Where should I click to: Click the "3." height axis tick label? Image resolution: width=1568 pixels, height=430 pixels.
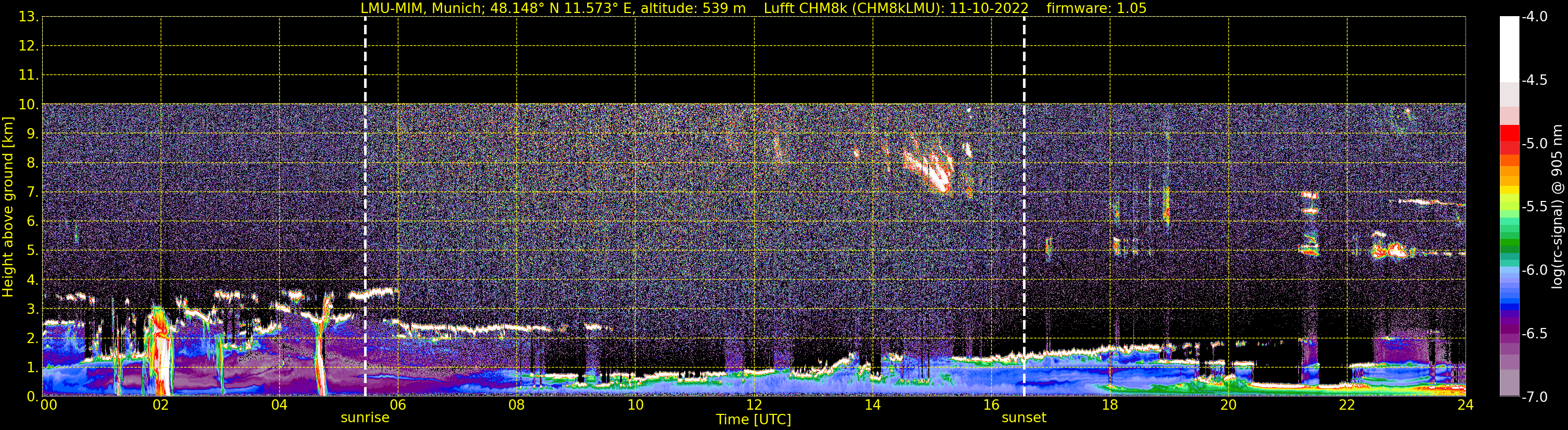pyautogui.click(x=33, y=309)
